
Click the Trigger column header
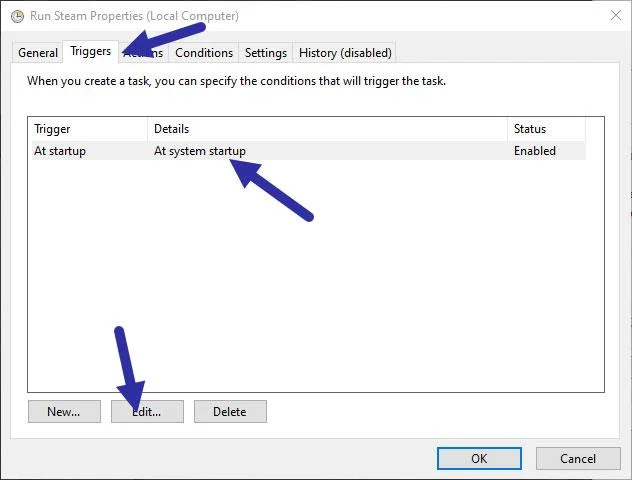89,129
